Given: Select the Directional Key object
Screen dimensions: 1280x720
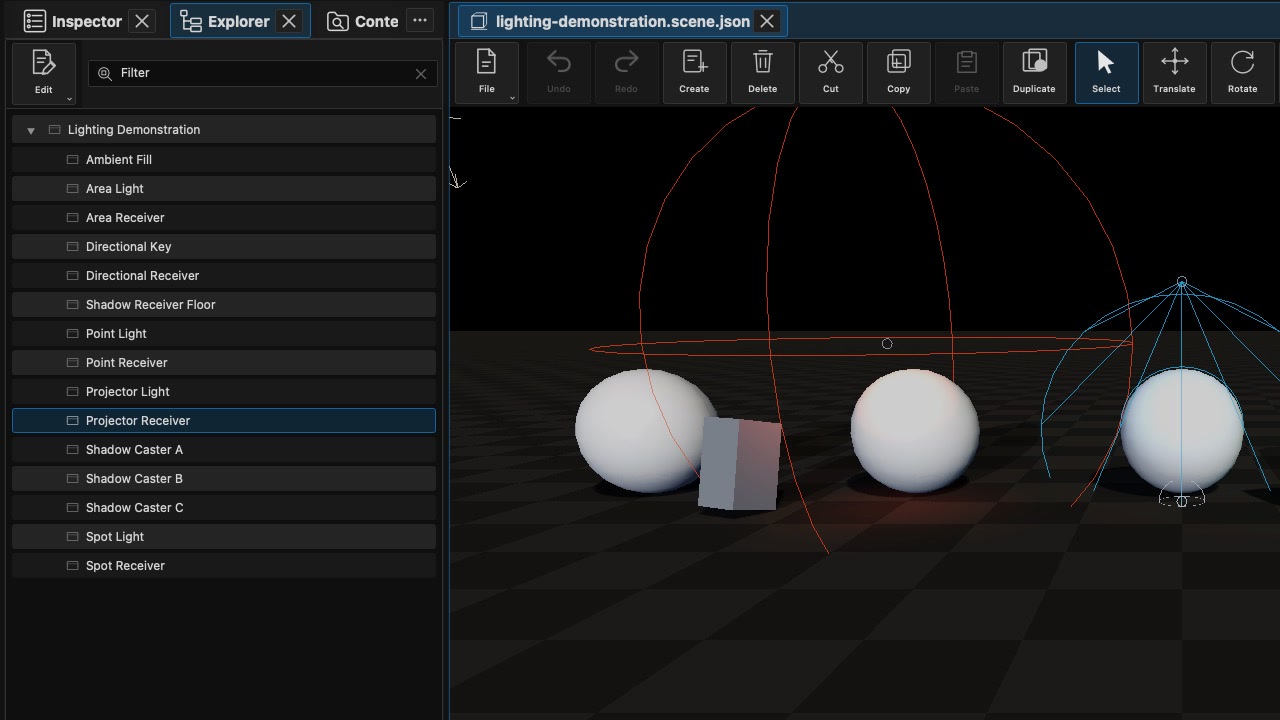Looking at the screenshot, I should tap(224, 247).
